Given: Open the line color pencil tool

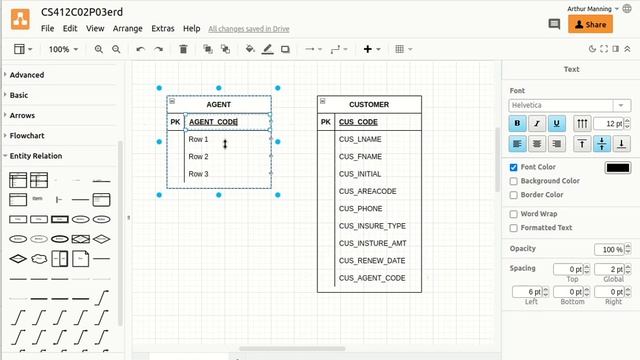Looking at the screenshot, I should coord(267,49).
